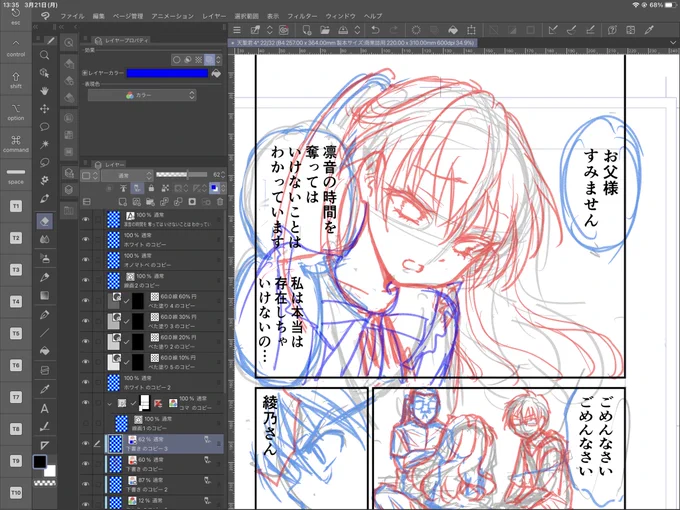This screenshot has height=510, width=680.
Task: Select the Straight line figure tool
Action: pos(44,333)
